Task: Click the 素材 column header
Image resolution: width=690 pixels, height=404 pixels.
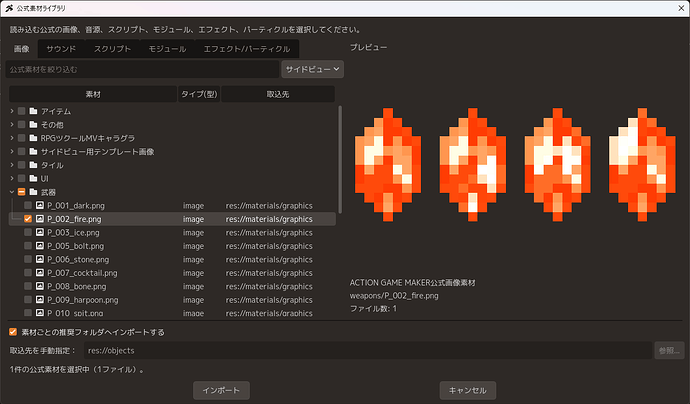Action: click(93, 94)
